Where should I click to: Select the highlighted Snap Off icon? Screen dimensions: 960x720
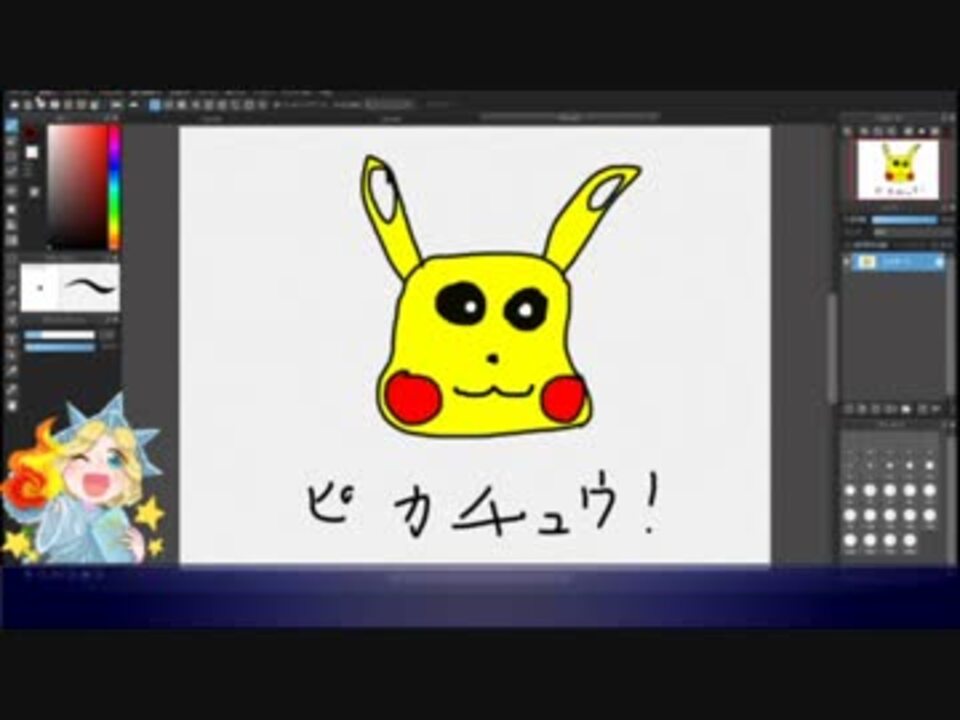pos(154,105)
